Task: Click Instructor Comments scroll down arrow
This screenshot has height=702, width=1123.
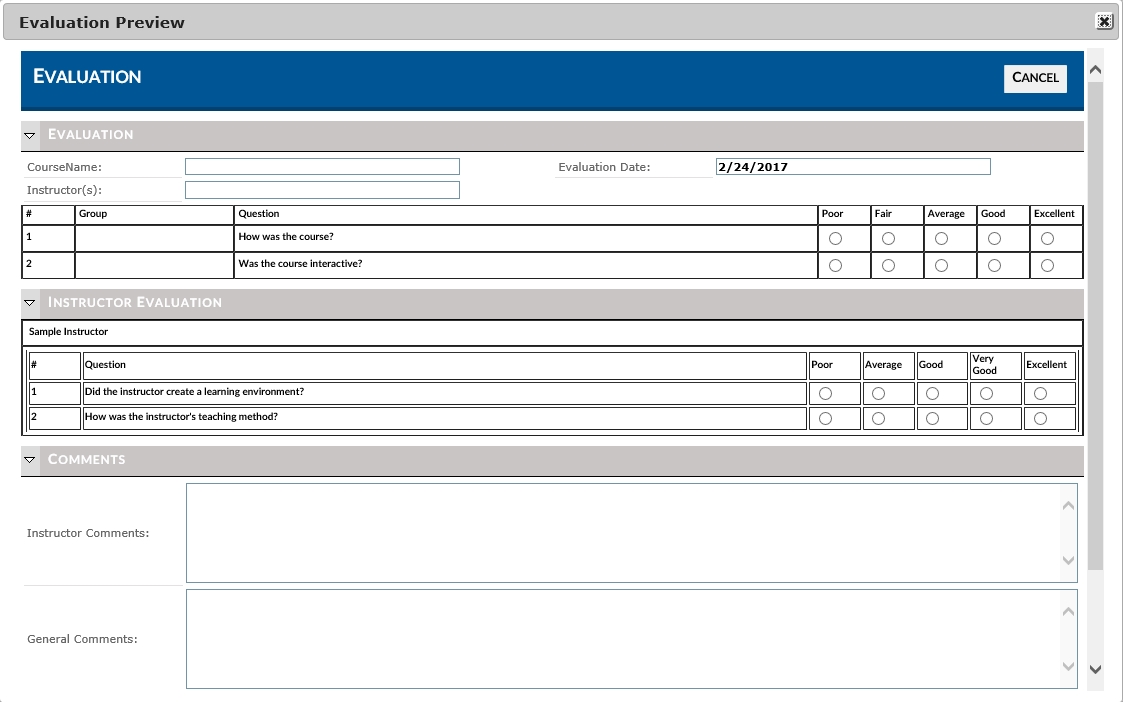Action: (x=1068, y=561)
